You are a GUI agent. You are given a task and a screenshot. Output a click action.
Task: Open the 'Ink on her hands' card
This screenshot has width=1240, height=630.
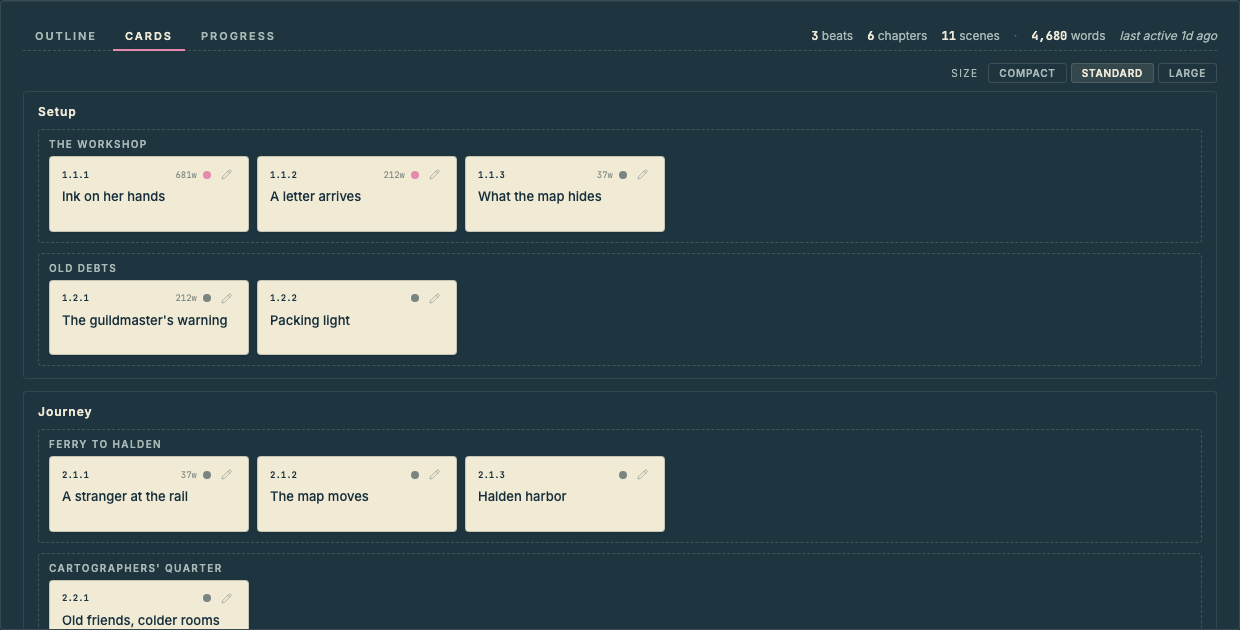pyautogui.click(x=149, y=194)
